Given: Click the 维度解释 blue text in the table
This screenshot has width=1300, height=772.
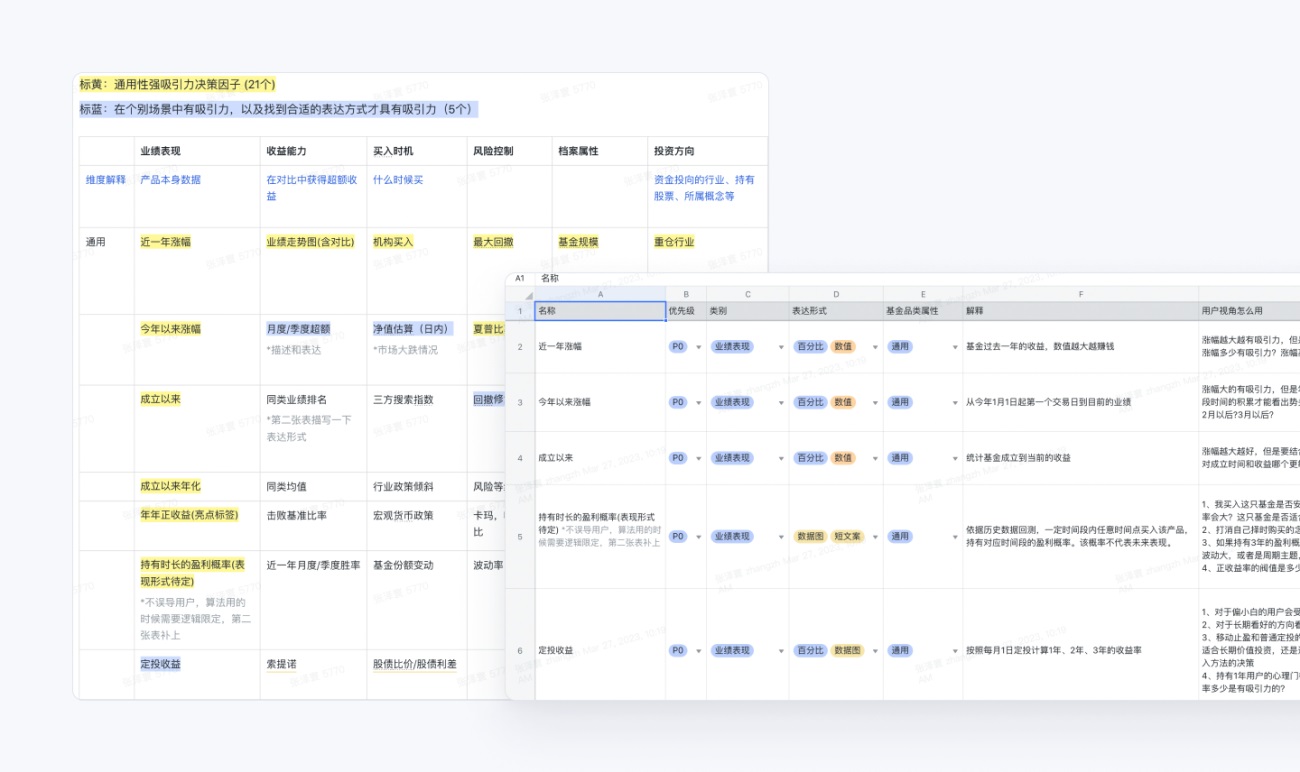Looking at the screenshot, I should click(x=106, y=180).
